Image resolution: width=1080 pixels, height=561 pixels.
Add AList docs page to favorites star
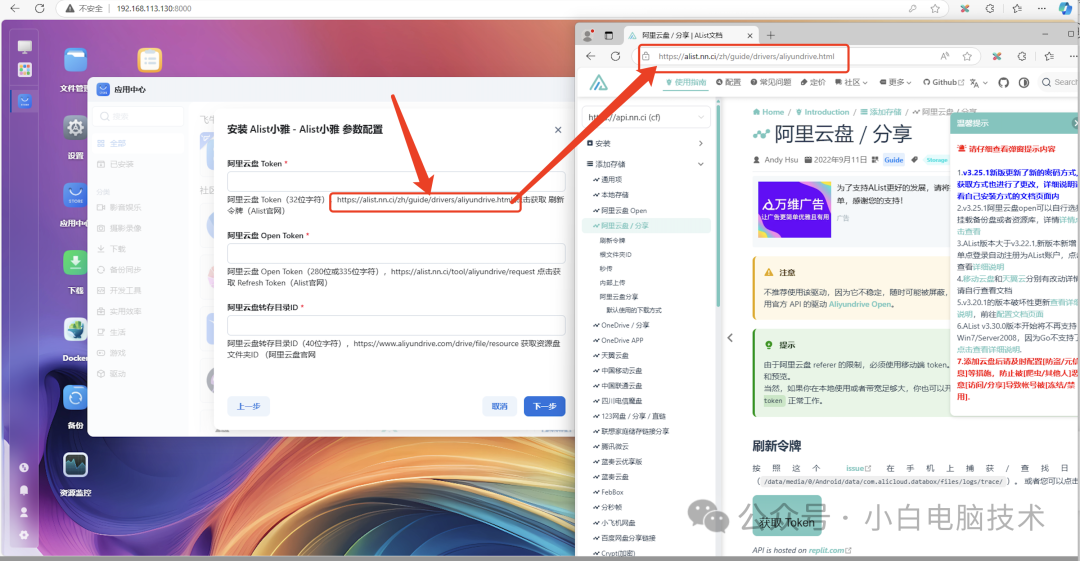967,57
